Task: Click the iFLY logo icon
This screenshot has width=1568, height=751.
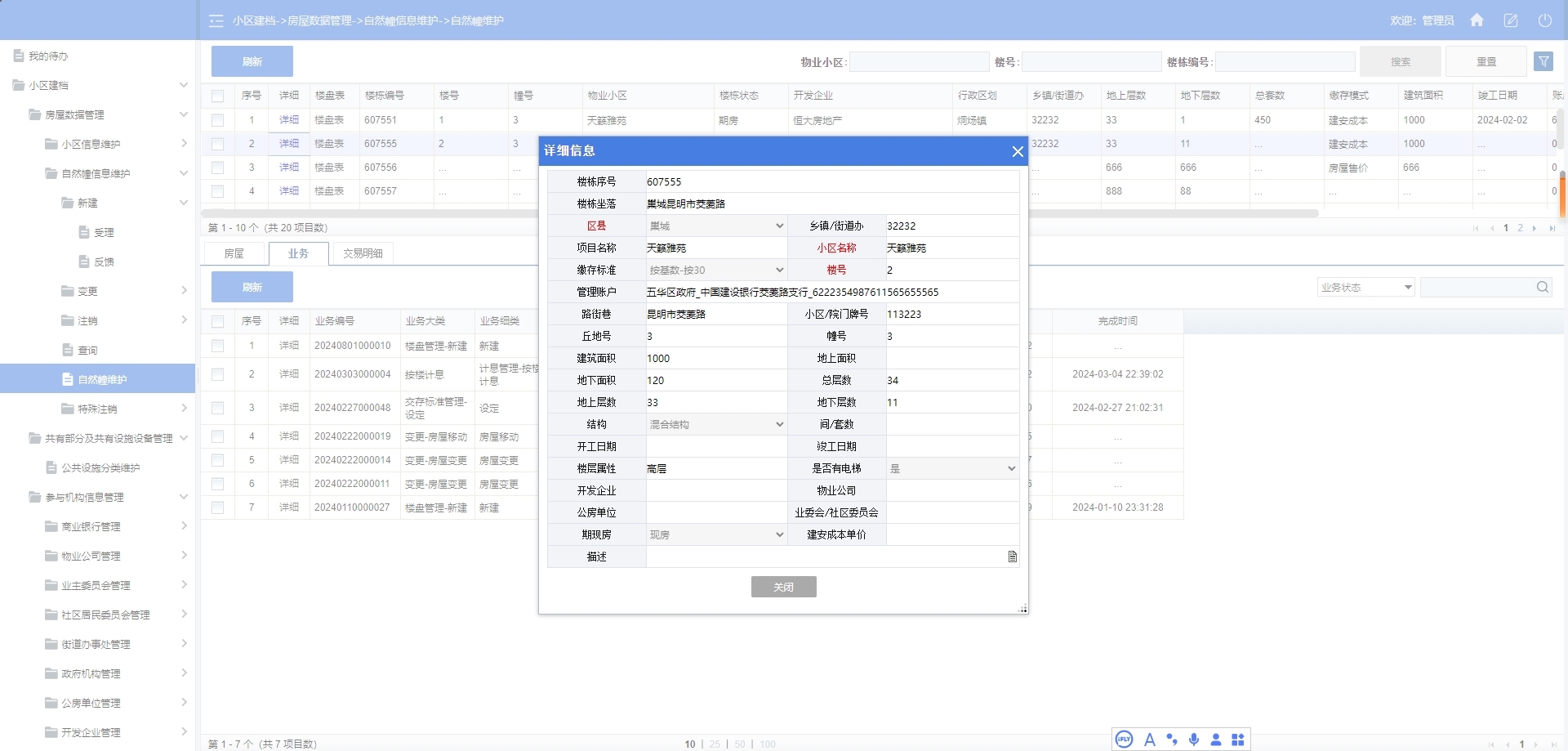Action: point(1125,740)
